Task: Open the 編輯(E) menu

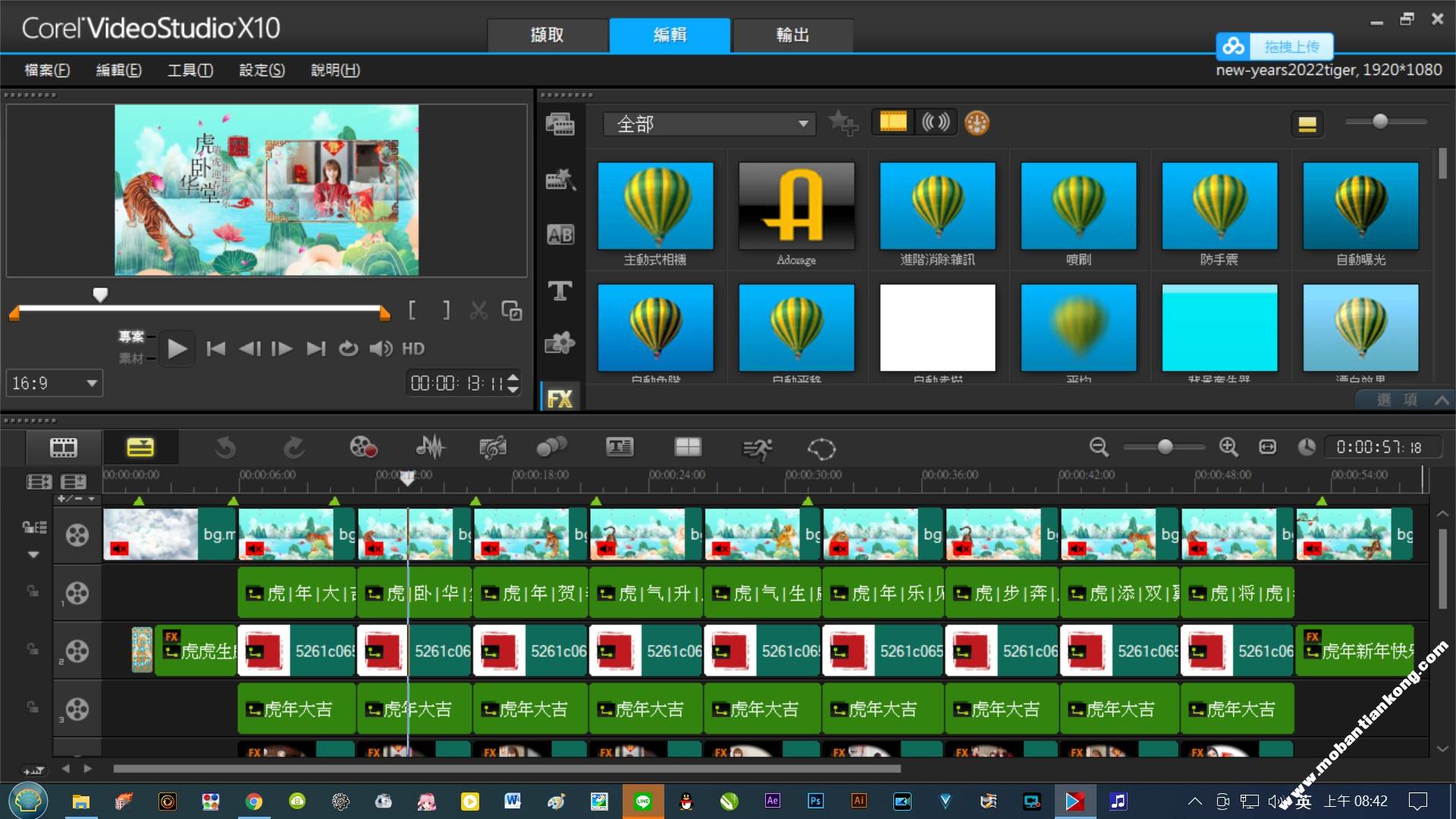Action: pyautogui.click(x=118, y=70)
